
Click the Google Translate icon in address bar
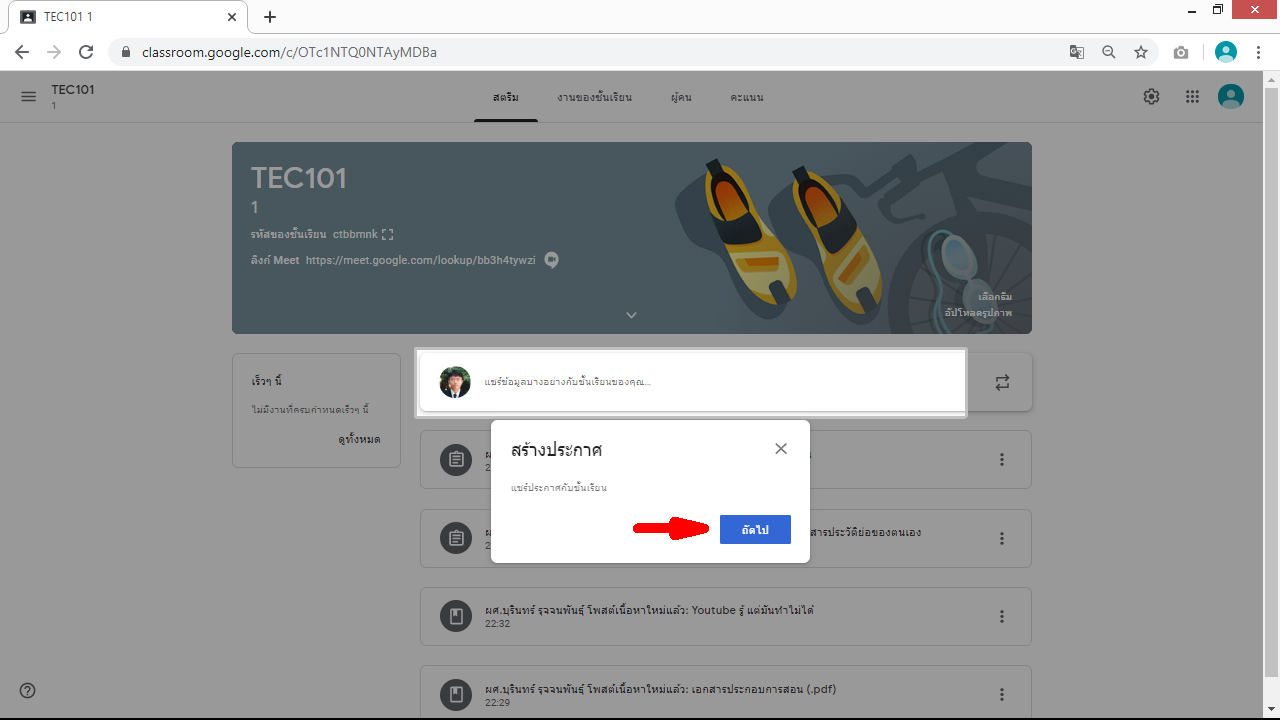click(1077, 52)
